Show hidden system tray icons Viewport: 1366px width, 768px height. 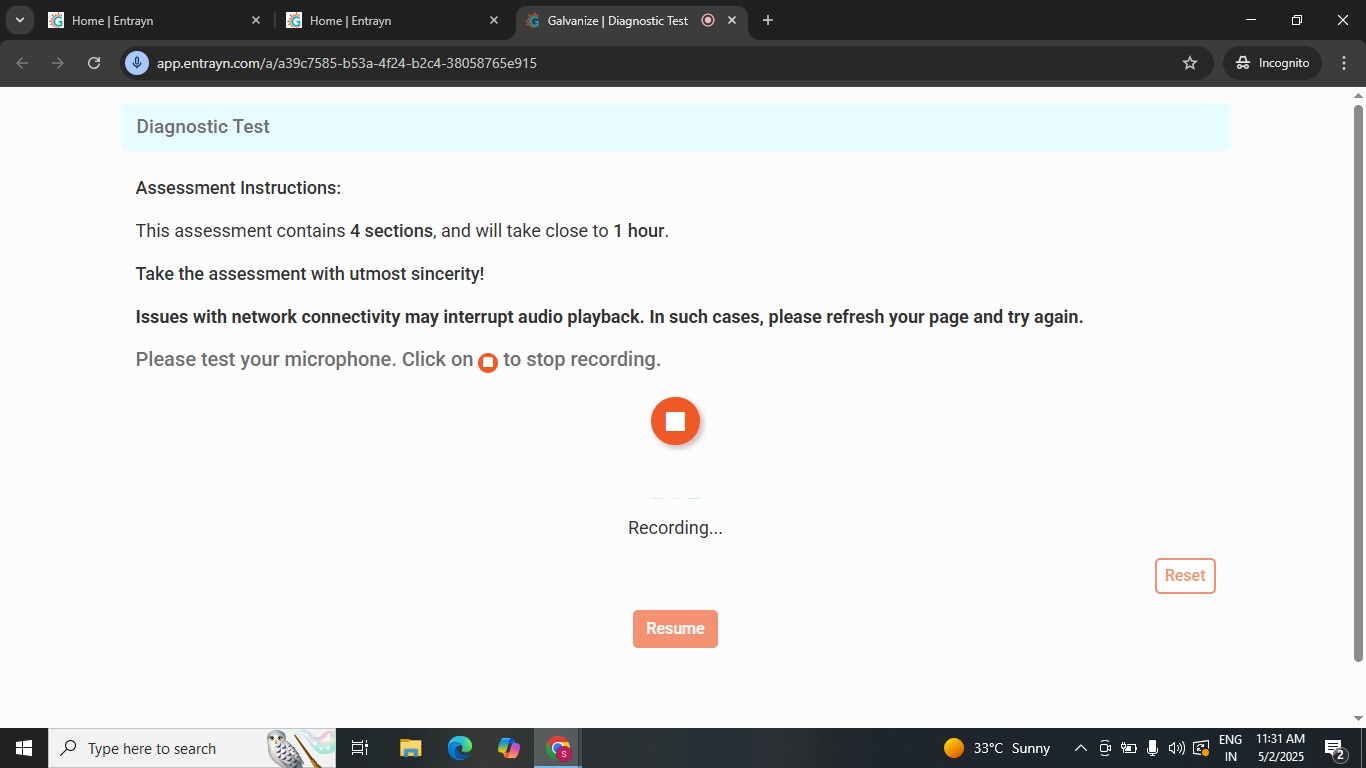coord(1080,748)
